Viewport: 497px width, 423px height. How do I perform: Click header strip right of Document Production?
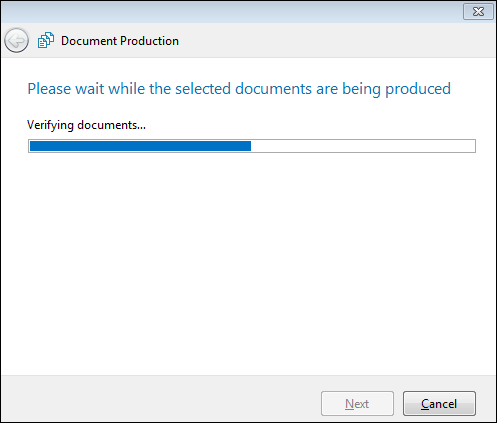pos(337,41)
